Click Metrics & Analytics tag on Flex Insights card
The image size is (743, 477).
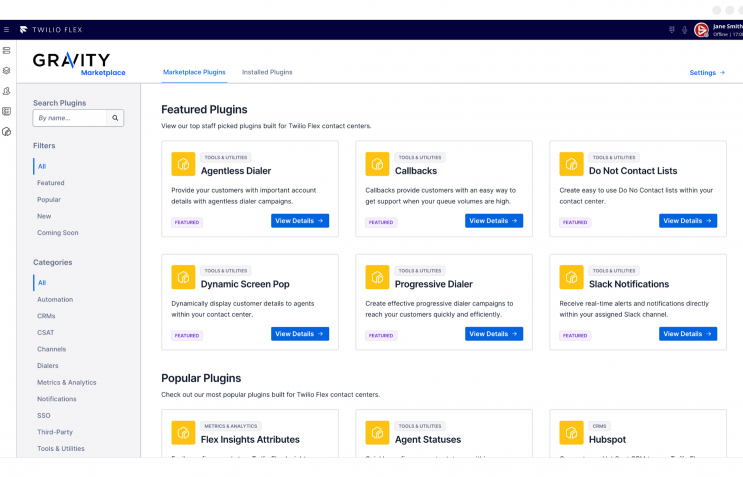coord(231,426)
